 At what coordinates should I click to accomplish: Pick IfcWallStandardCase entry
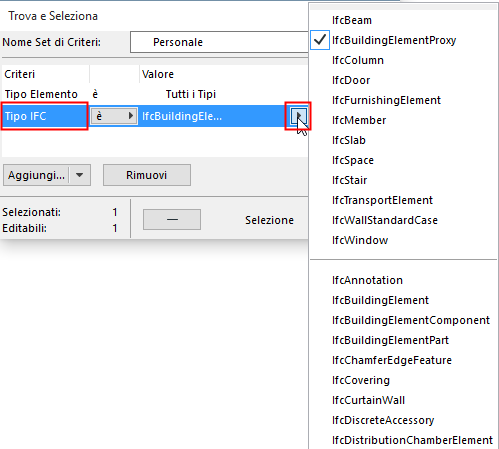pos(403,220)
